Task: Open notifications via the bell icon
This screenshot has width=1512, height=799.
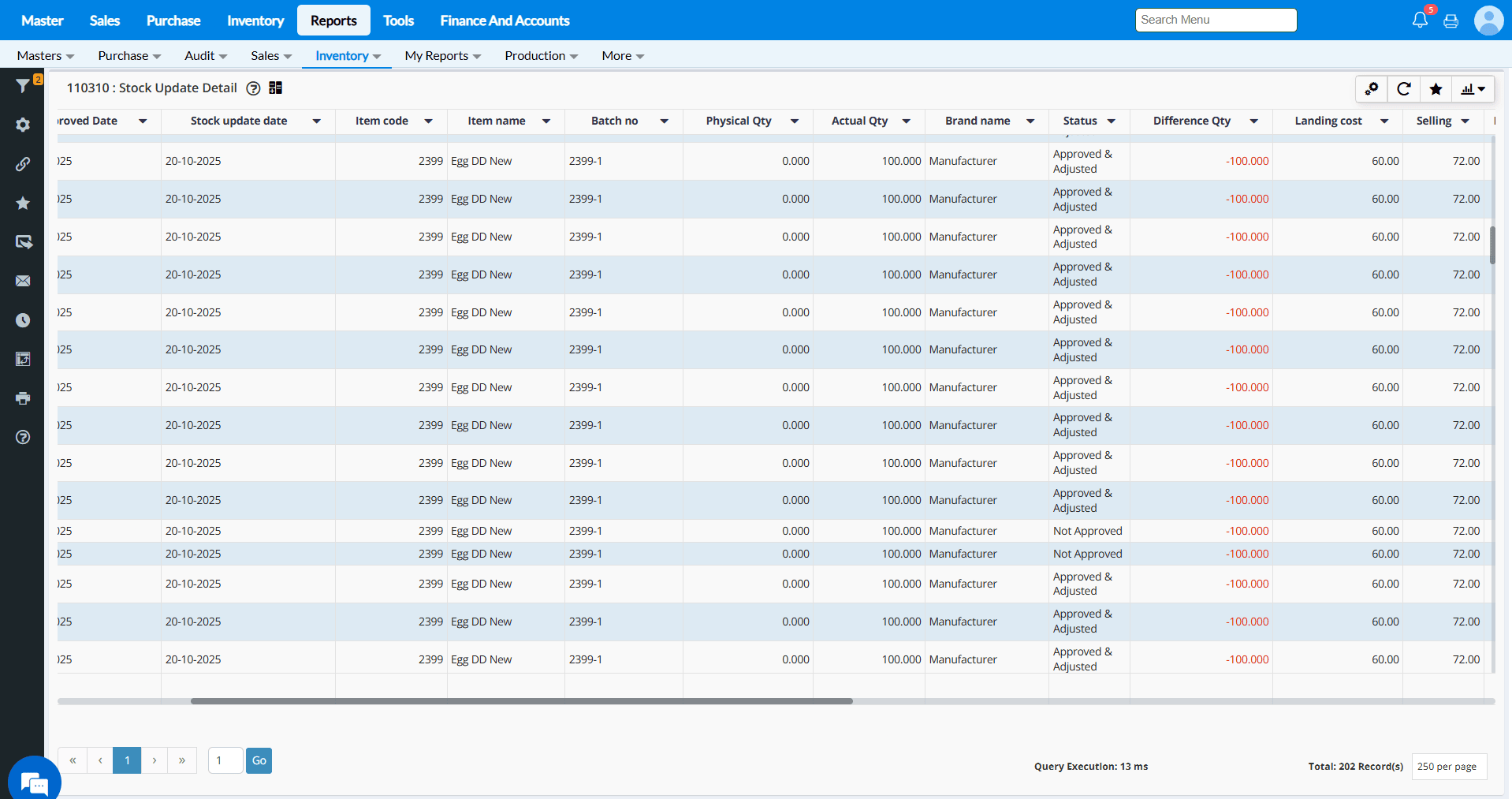Action: 1420,21
